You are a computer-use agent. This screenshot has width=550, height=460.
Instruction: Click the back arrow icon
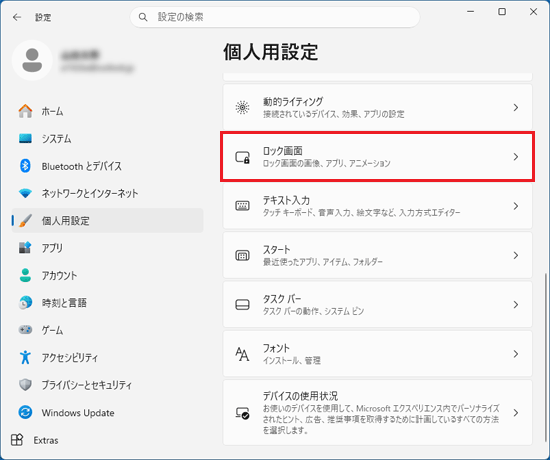[x=17, y=17]
